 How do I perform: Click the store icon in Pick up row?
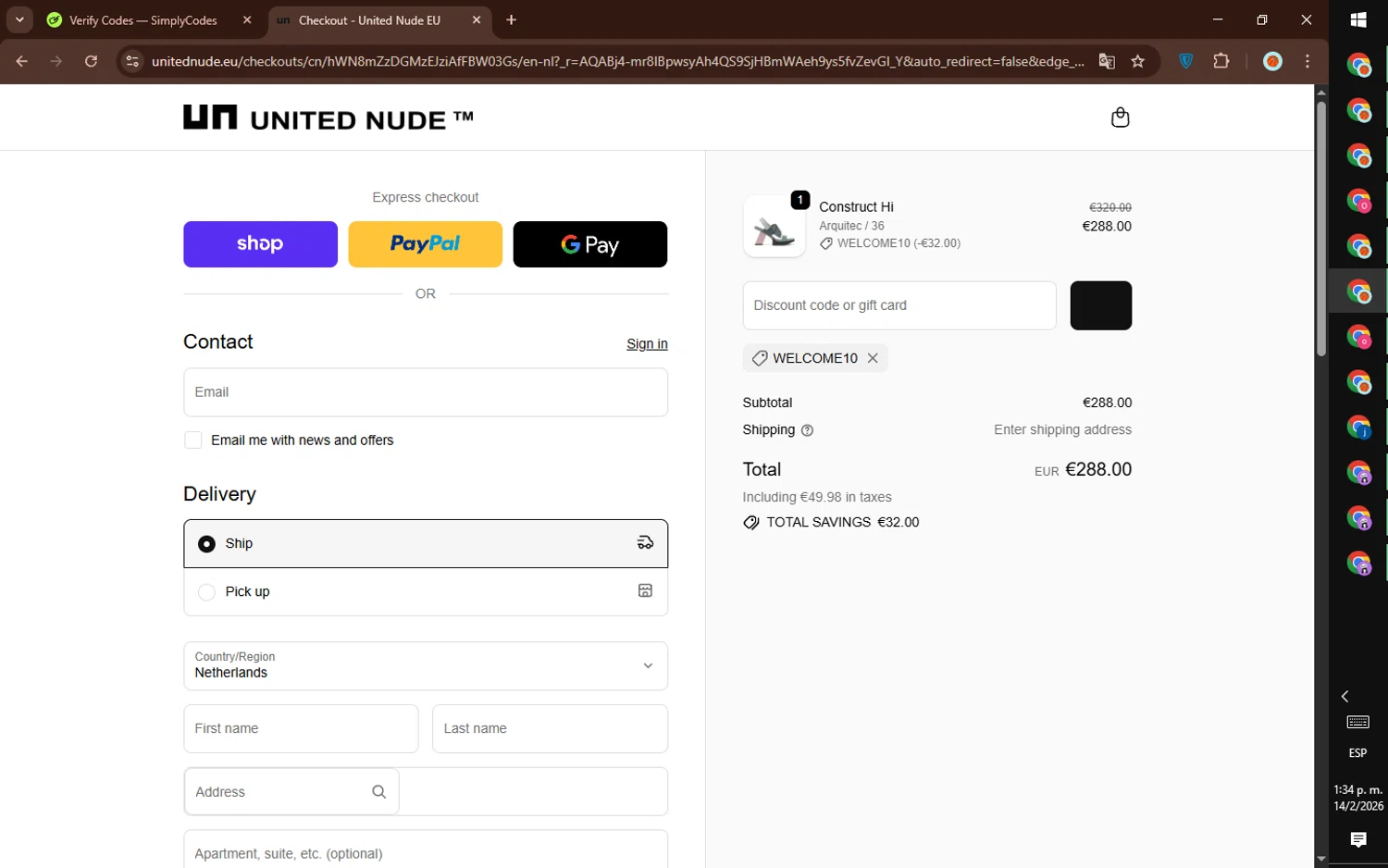(x=645, y=591)
